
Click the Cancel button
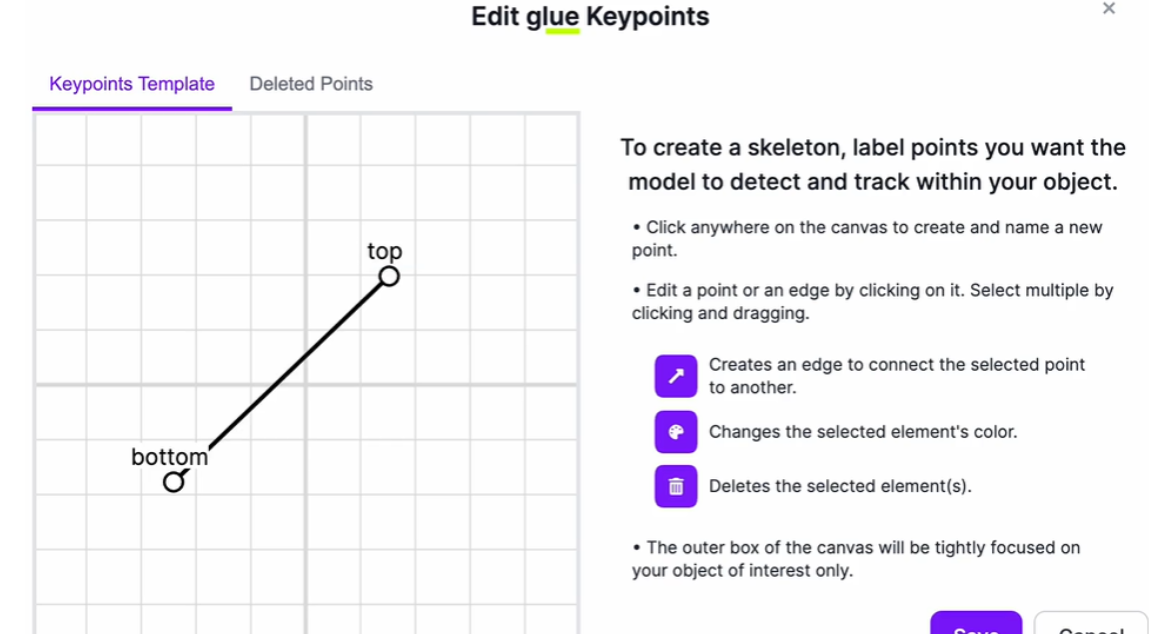pyautogui.click(x=1090, y=628)
